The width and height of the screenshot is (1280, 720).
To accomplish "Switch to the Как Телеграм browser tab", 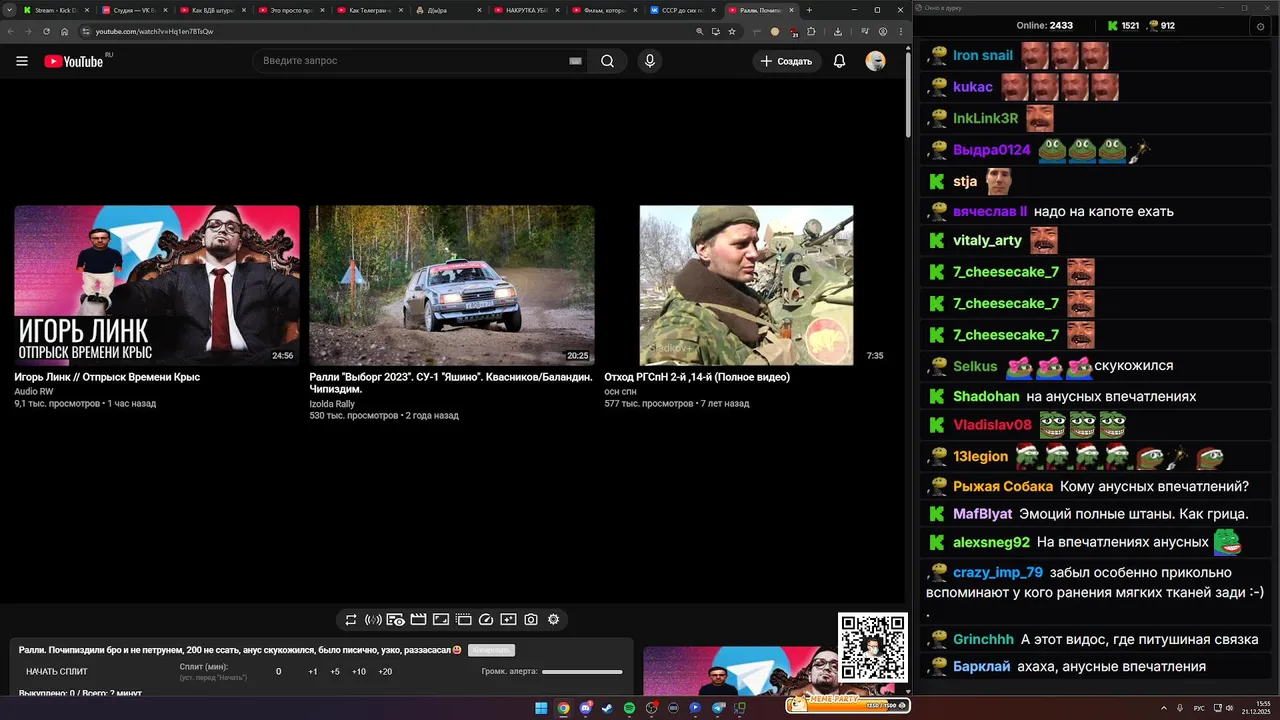I will (369, 10).
